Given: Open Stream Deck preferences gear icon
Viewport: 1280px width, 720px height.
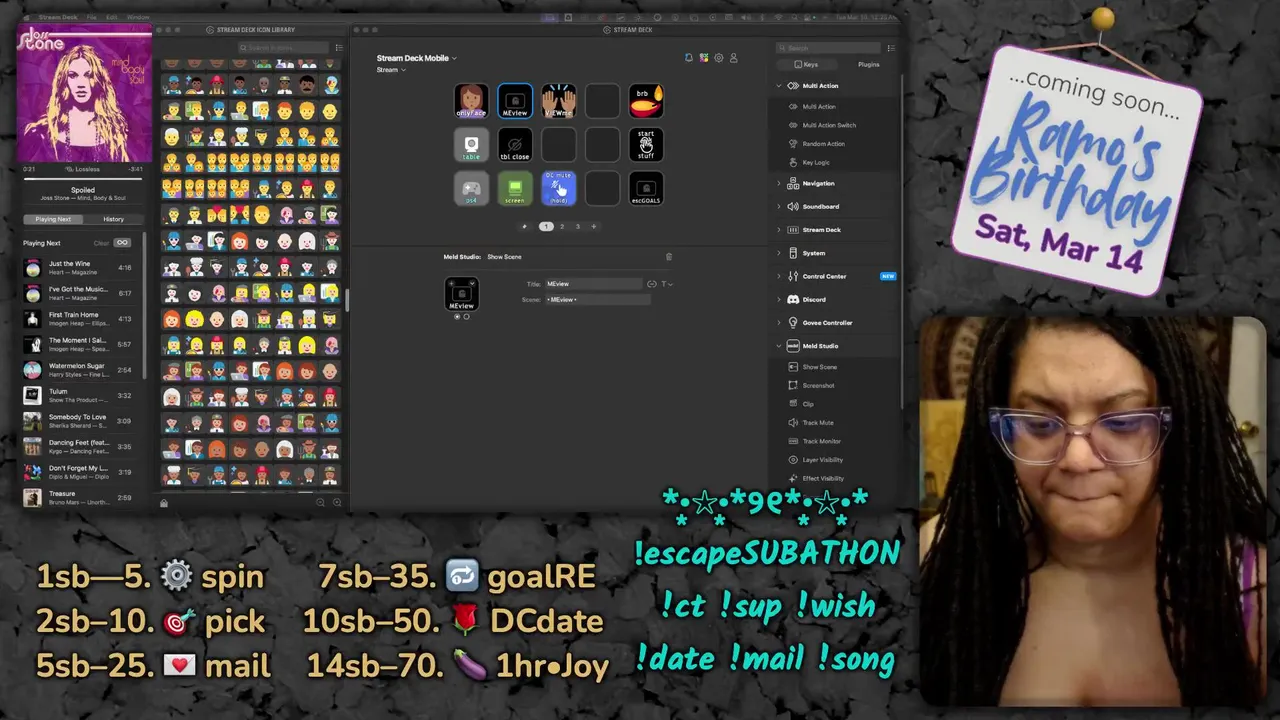Looking at the screenshot, I should click(x=718, y=58).
